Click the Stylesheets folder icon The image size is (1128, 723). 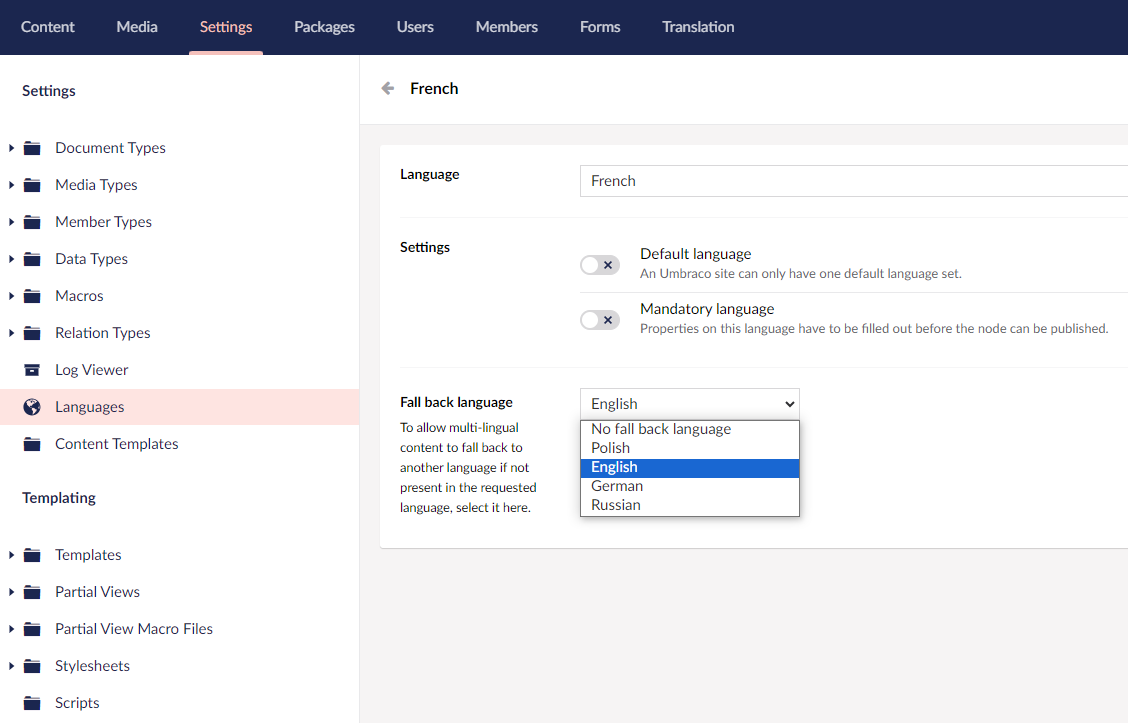[31, 665]
